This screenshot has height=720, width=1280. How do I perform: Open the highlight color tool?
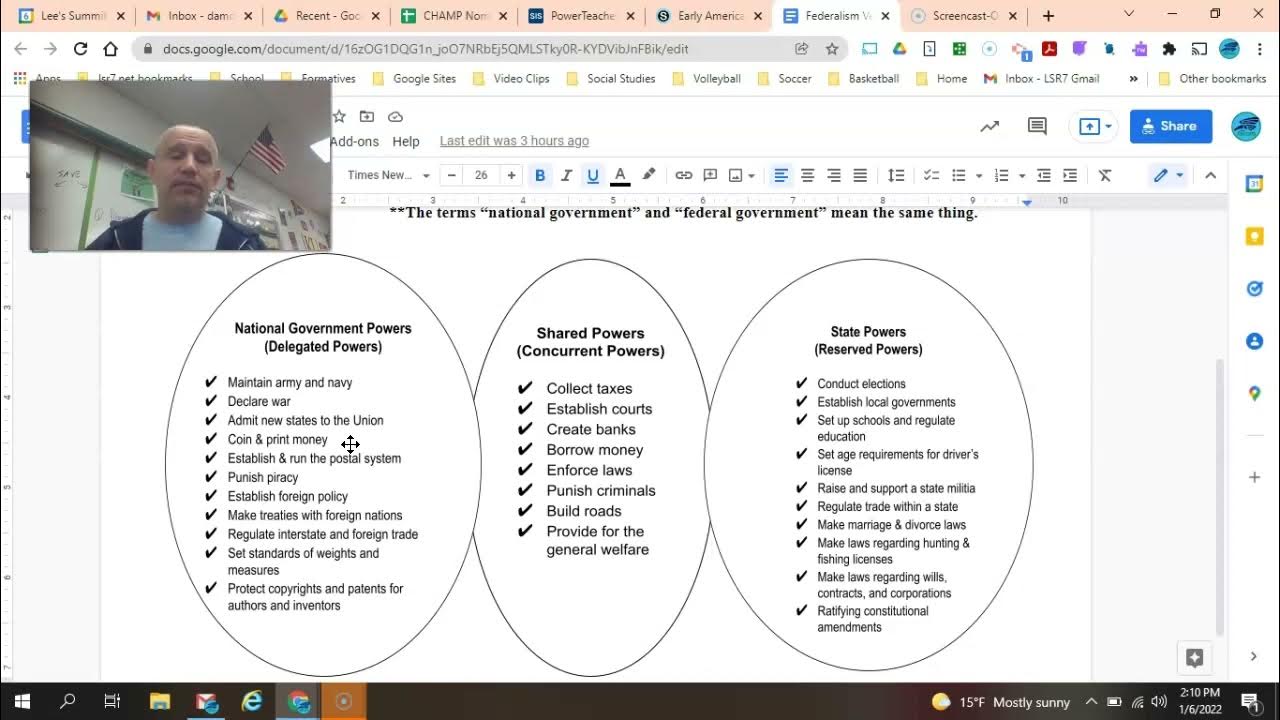(x=648, y=175)
